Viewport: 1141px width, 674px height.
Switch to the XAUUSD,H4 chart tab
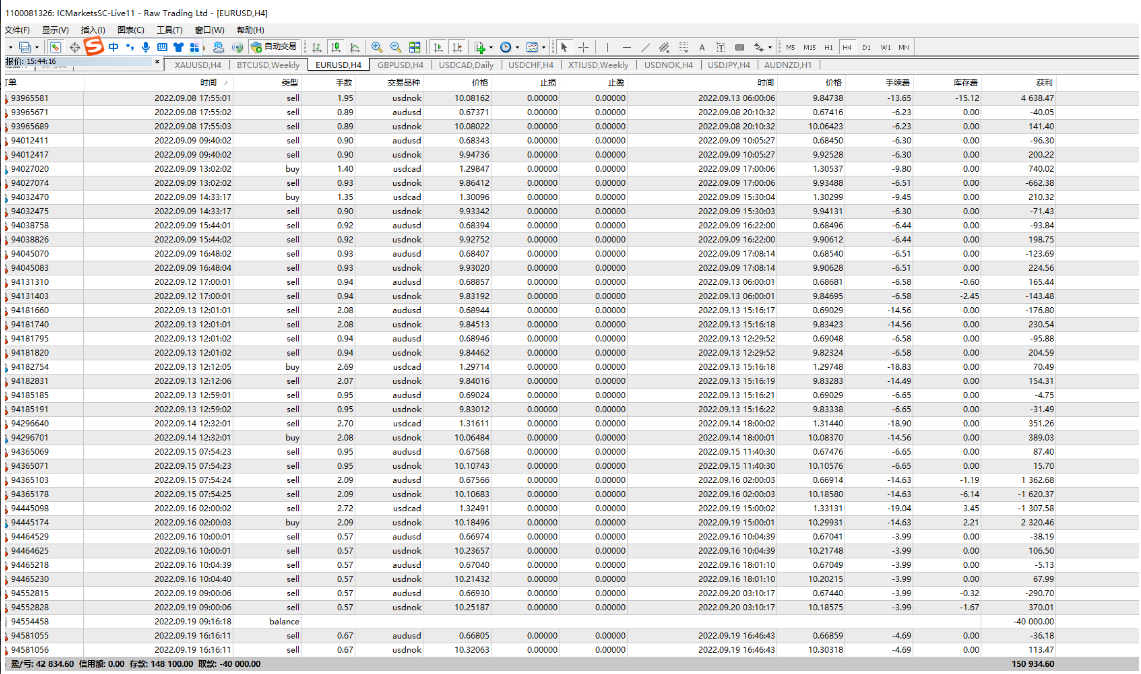pos(198,65)
